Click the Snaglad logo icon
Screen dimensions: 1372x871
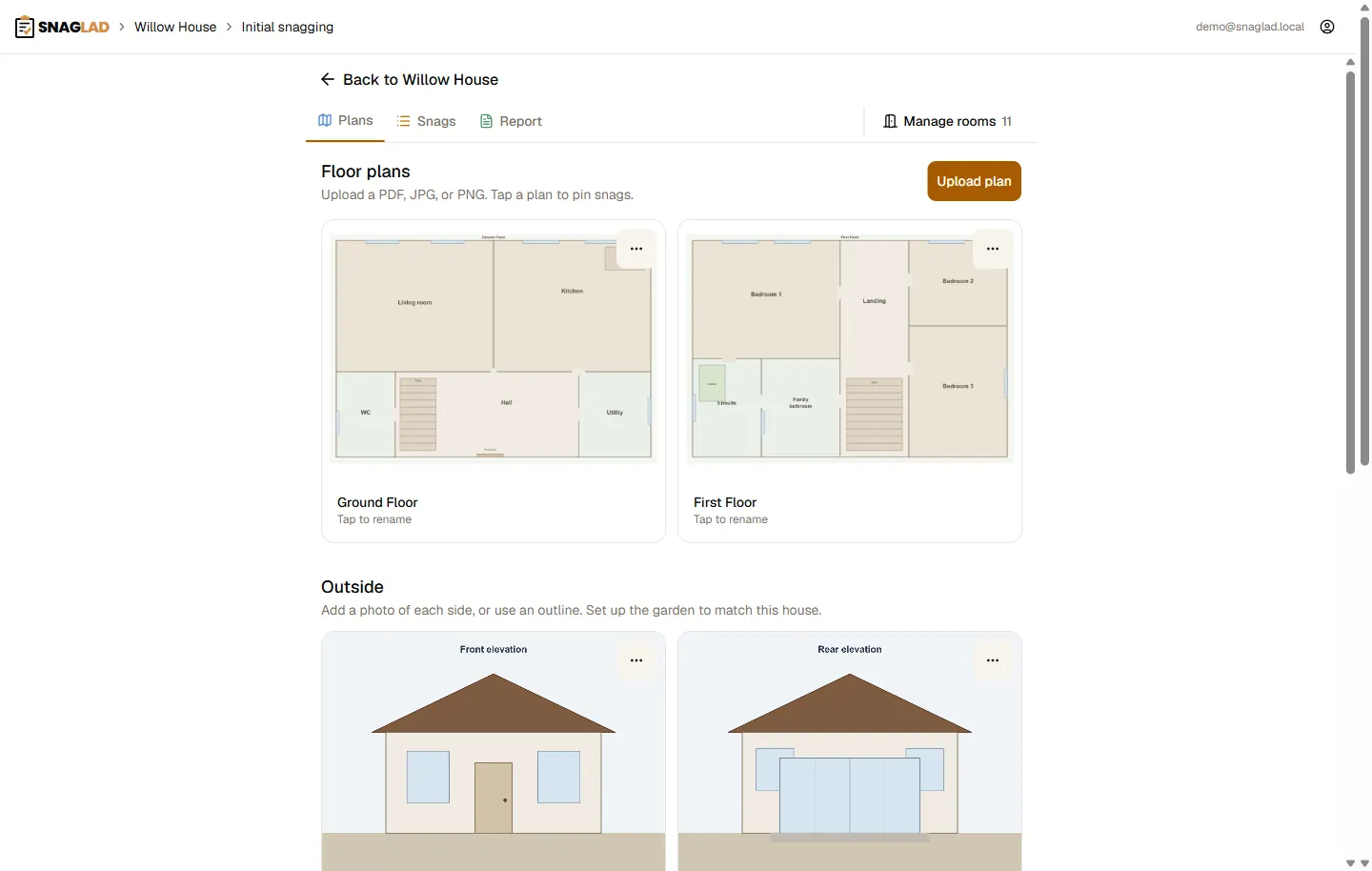25,27
